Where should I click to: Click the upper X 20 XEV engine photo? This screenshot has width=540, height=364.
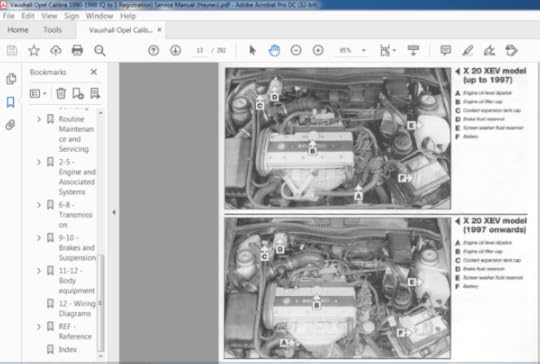[338, 138]
